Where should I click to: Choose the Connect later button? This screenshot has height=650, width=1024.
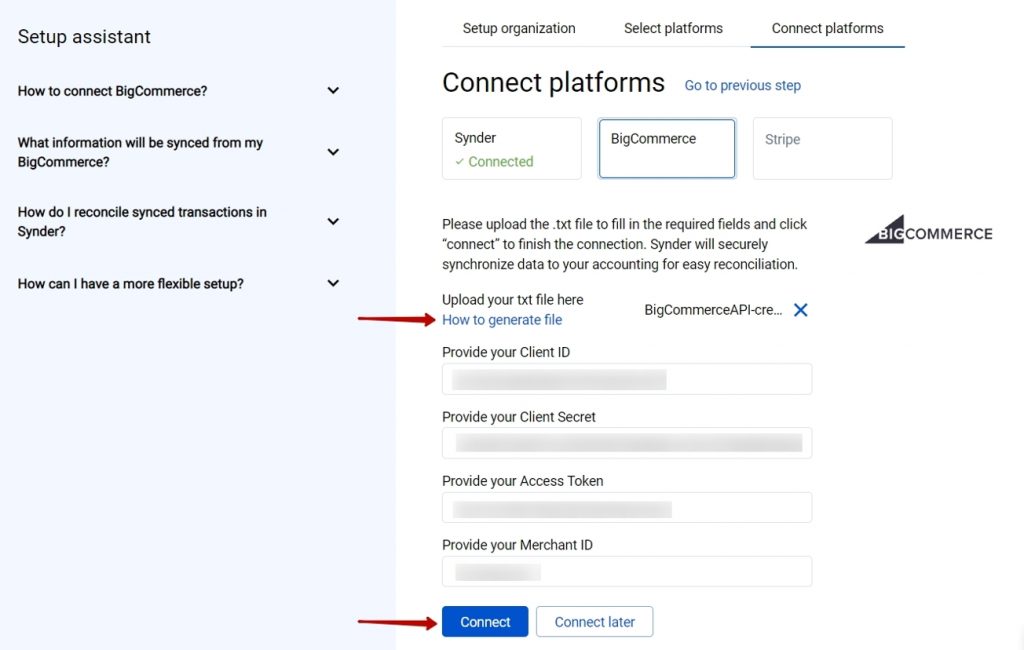click(594, 621)
